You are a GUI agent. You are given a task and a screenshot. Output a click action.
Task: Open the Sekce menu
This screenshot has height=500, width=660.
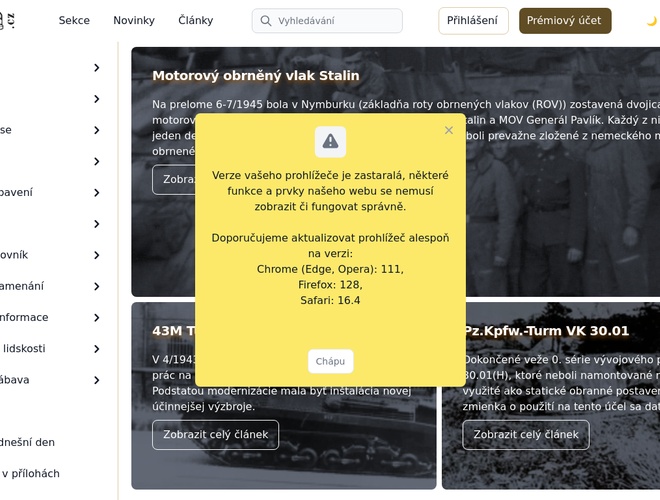[74, 21]
